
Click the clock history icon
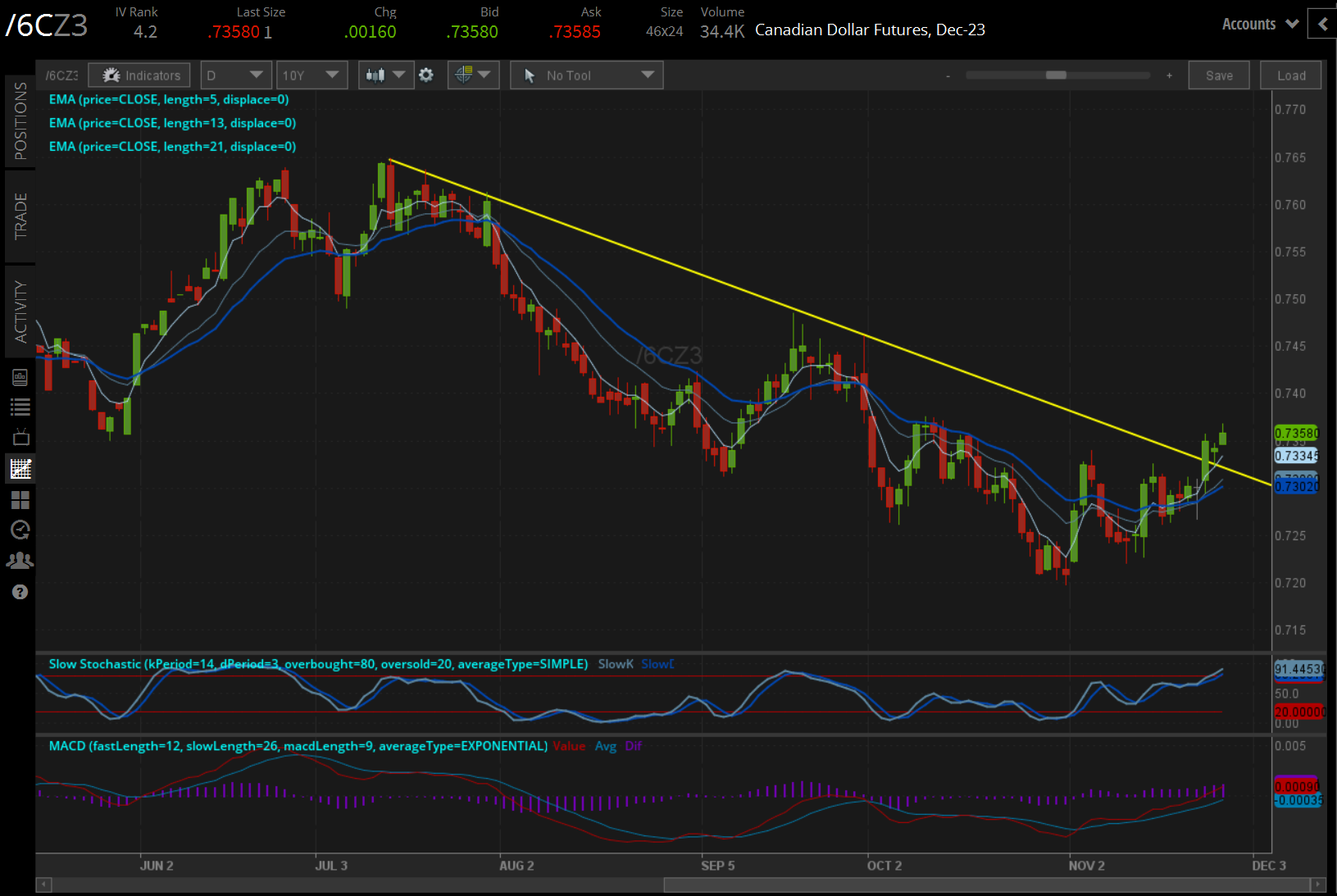coord(20,530)
